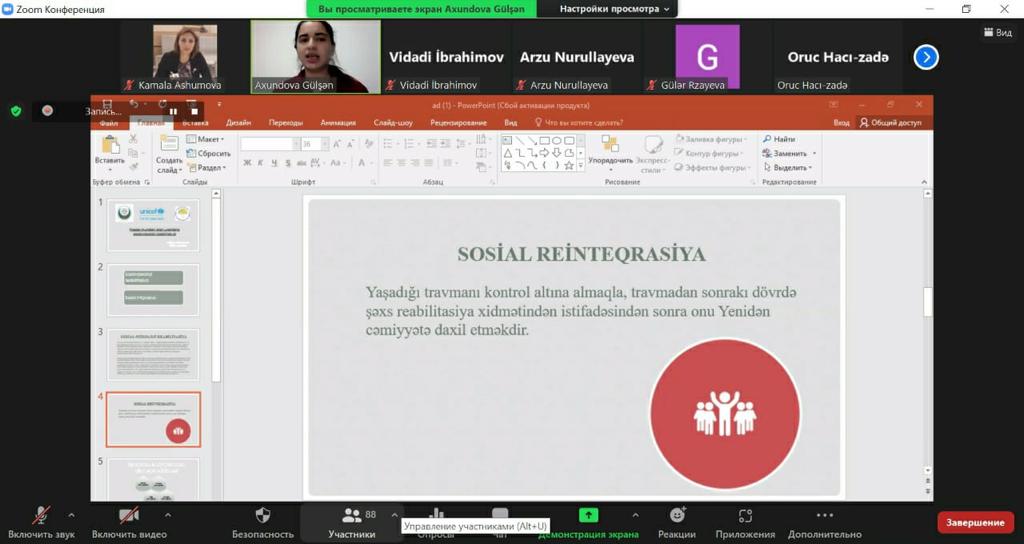Toggle italic К formatting
This screenshot has width=1024, height=544.
point(260,163)
